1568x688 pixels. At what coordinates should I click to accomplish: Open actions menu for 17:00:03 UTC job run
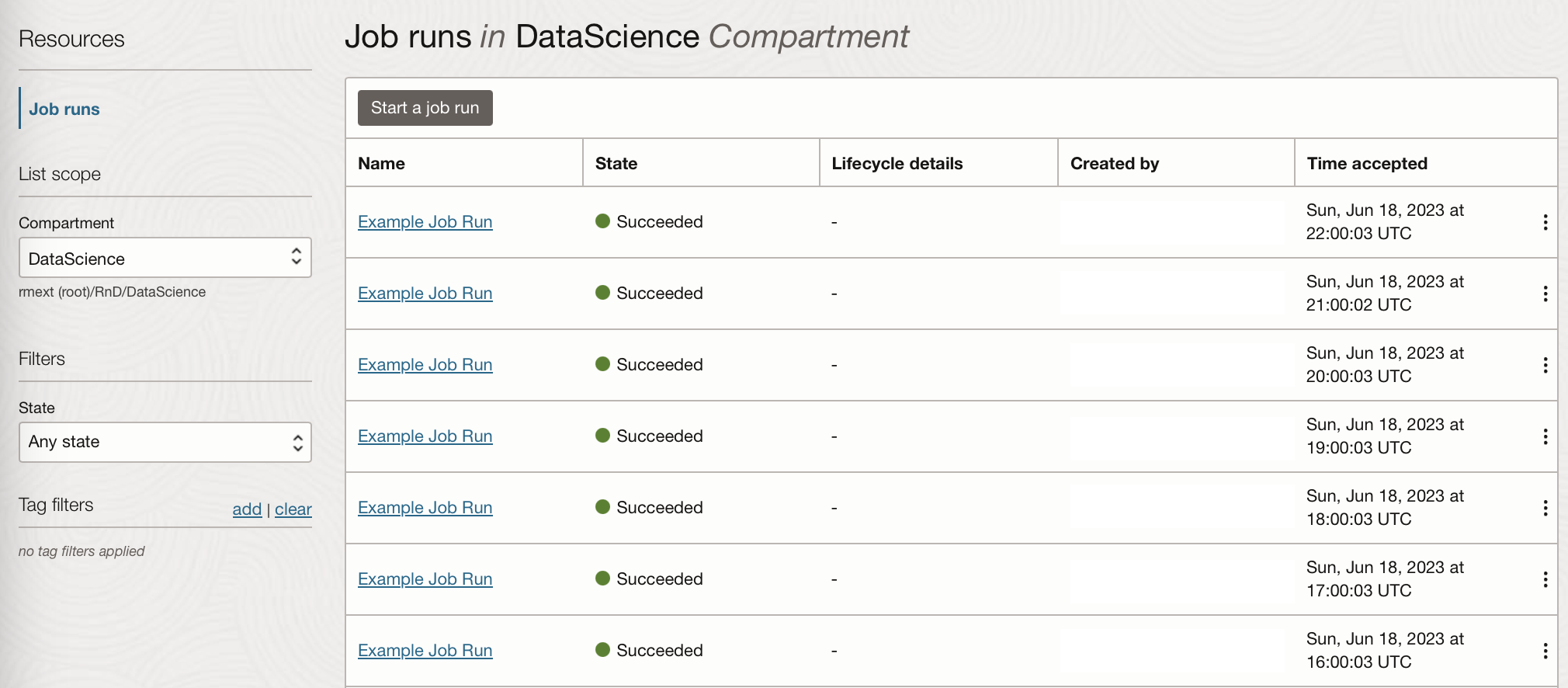pyautogui.click(x=1545, y=579)
